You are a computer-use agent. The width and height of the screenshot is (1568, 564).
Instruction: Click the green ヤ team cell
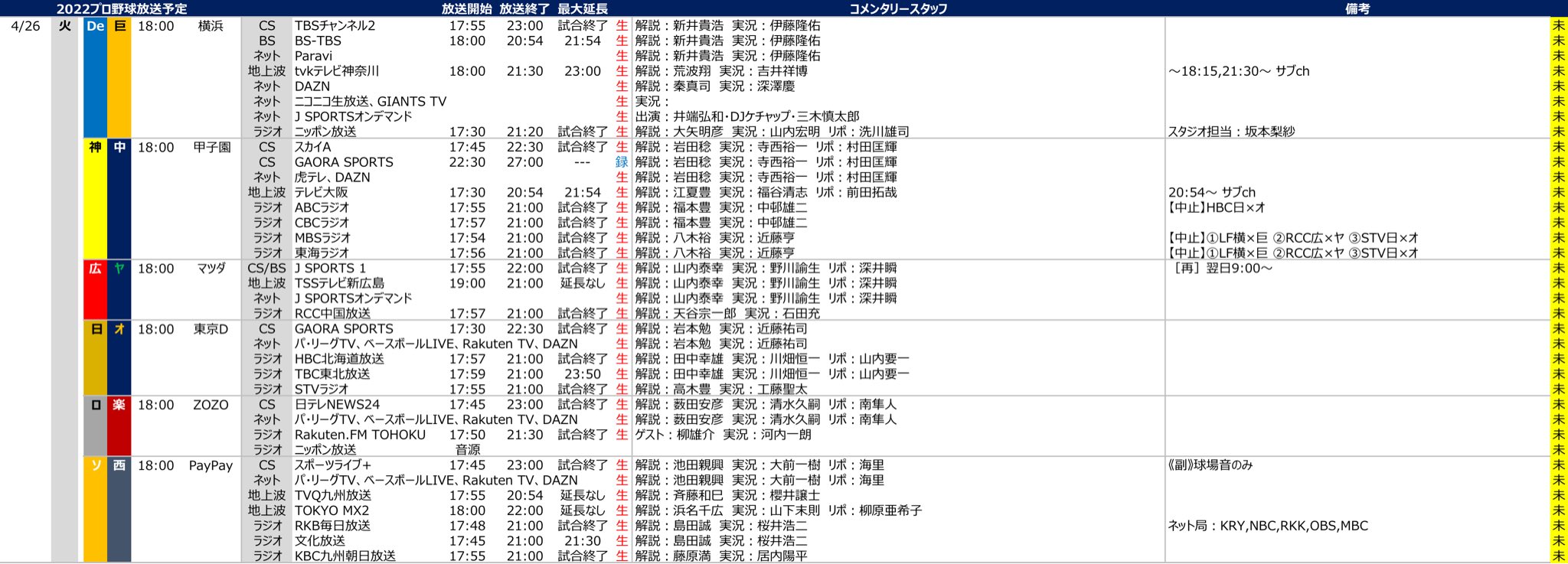pyautogui.click(x=119, y=290)
